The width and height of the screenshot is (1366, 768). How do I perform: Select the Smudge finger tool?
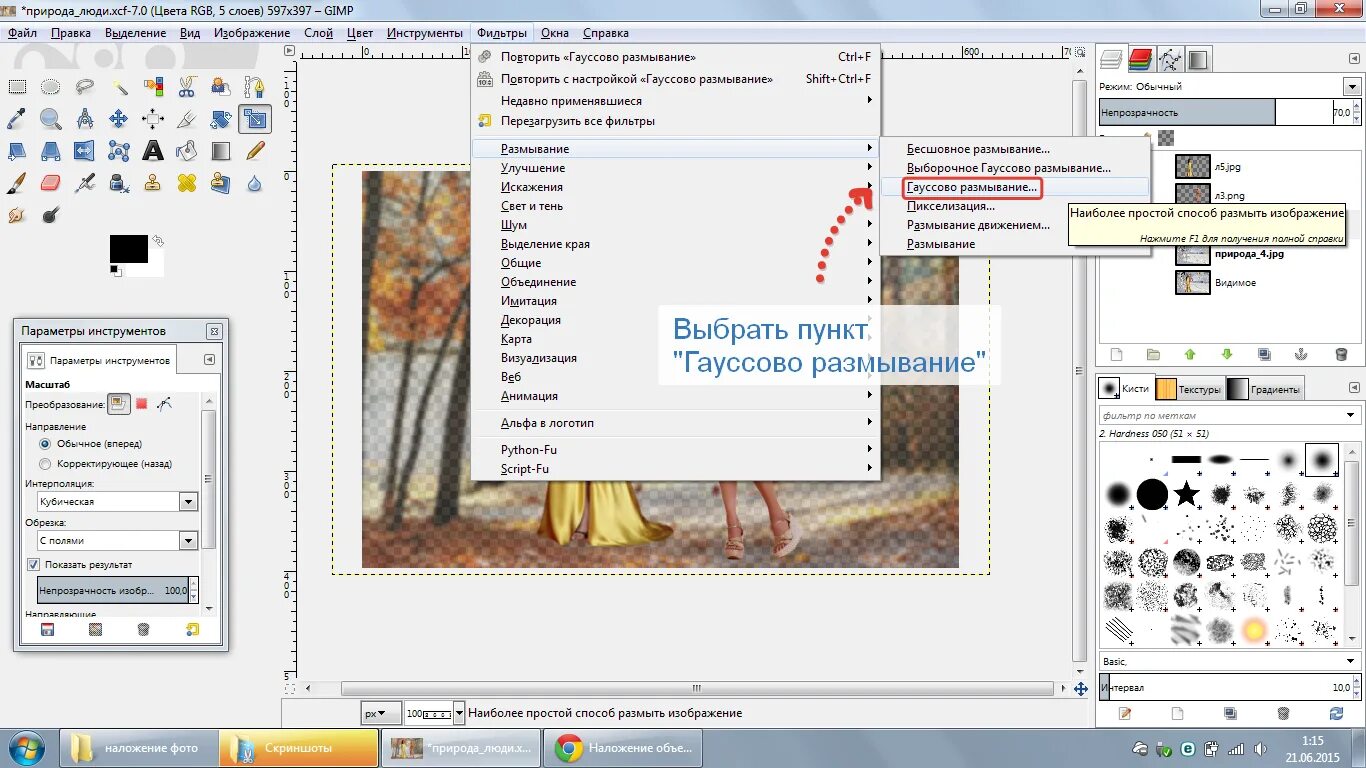17,215
